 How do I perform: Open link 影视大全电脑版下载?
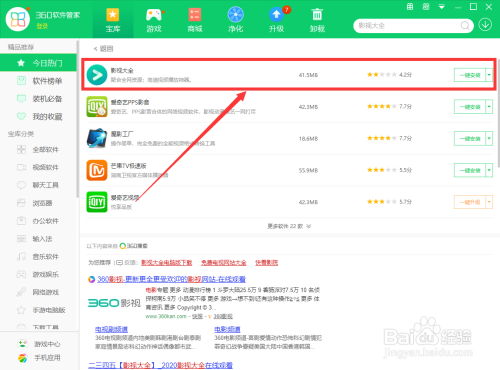tap(167, 263)
